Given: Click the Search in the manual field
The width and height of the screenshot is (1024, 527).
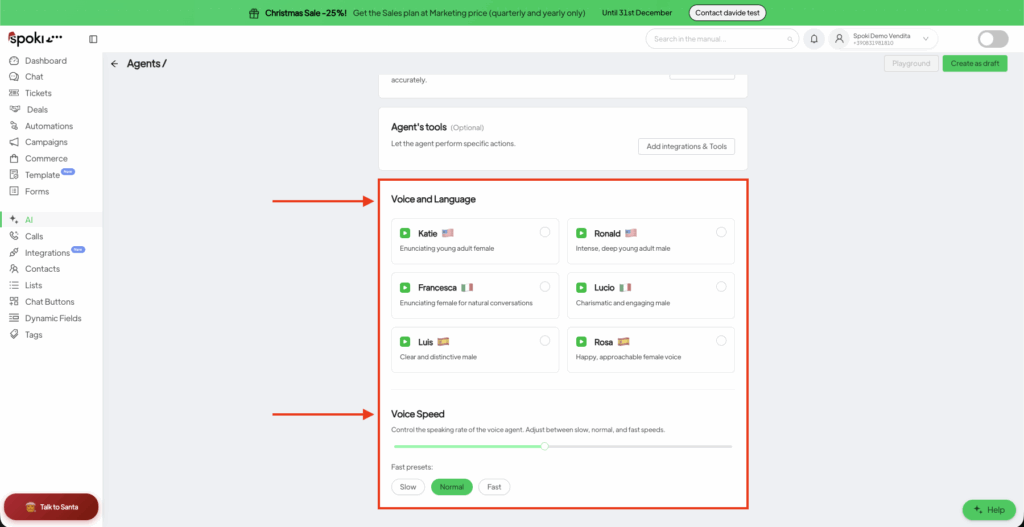Looking at the screenshot, I should pos(722,39).
